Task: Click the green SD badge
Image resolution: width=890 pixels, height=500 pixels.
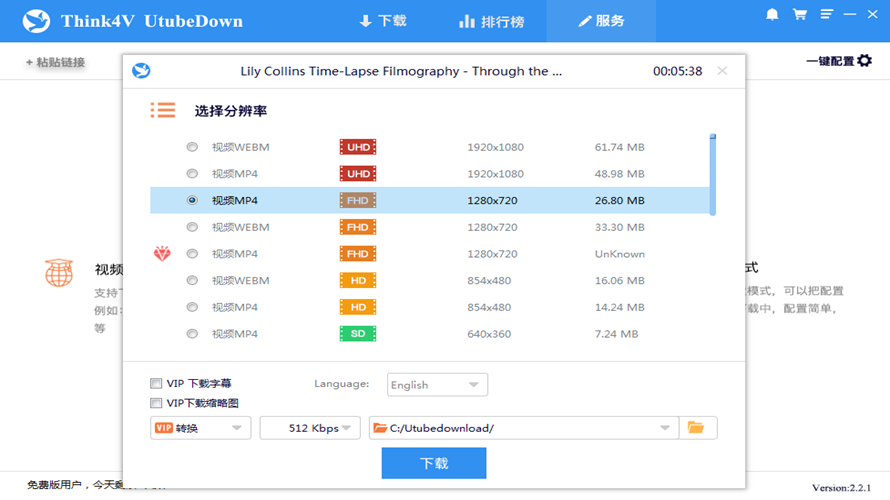Action: (358, 334)
